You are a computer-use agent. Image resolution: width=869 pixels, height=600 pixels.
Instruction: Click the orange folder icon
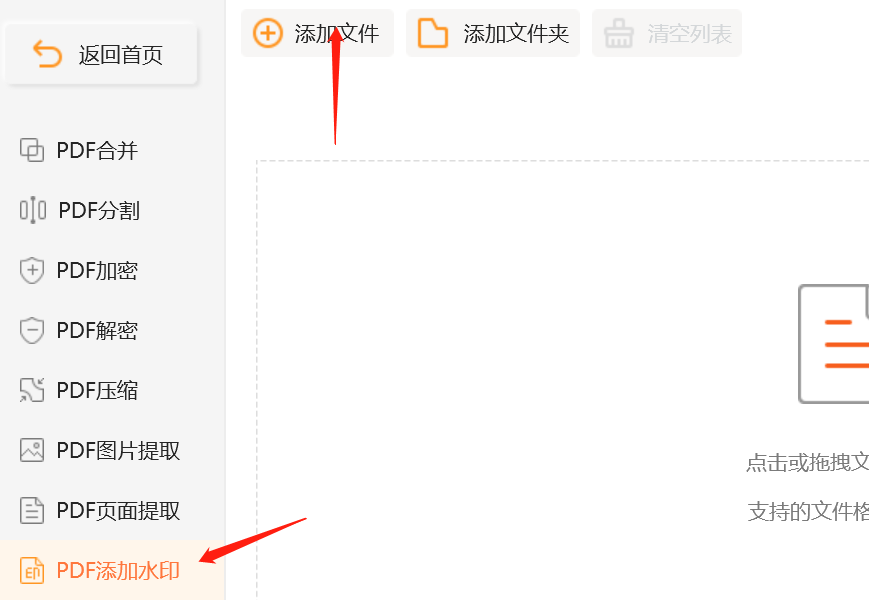[x=432, y=33]
